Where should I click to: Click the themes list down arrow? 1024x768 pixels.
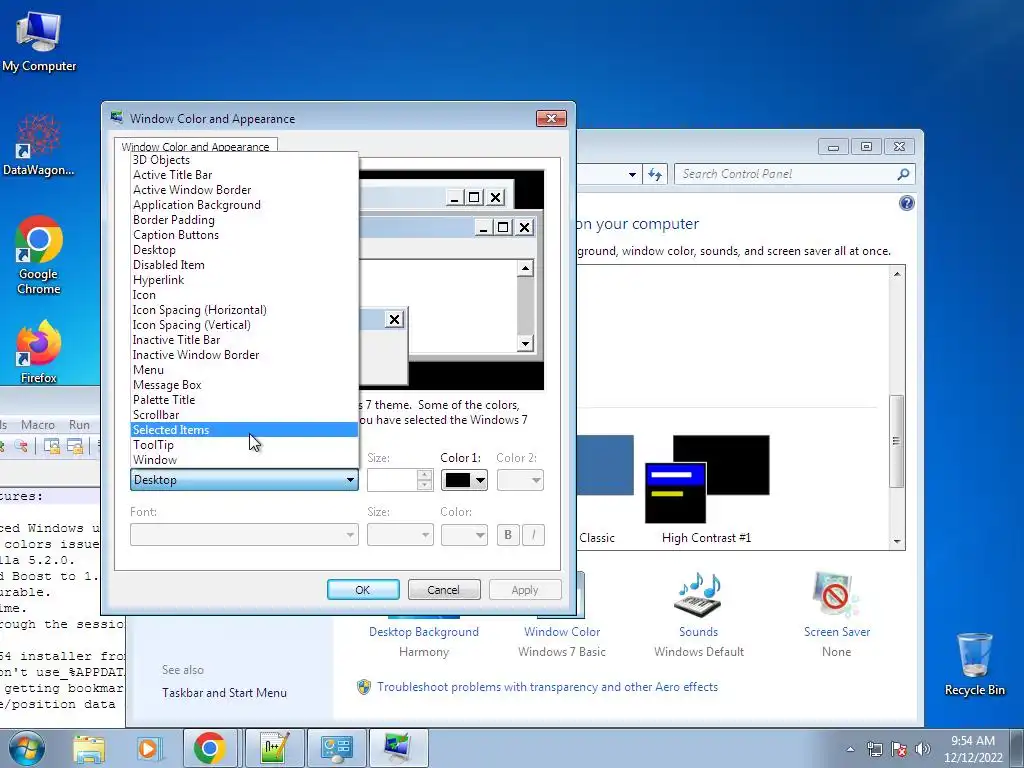[x=897, y=541]
